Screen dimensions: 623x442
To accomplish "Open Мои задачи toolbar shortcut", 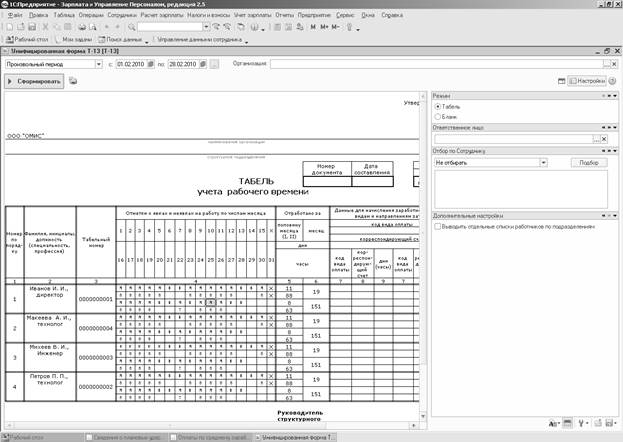I will click(73, 39).
